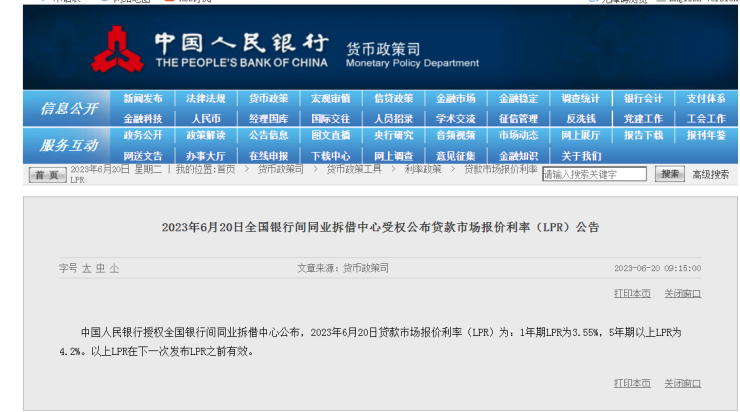Select the 关于我们 navigation item

pos(580,156)
